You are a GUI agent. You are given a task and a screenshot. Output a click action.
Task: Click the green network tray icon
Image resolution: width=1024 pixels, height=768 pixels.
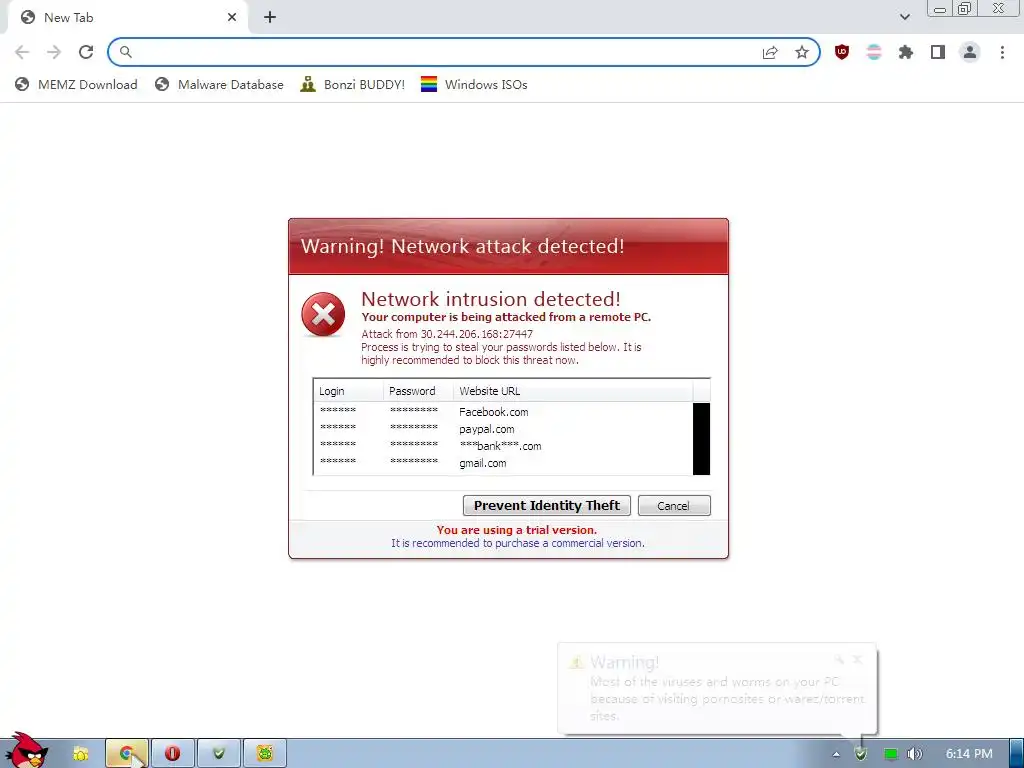890,754
